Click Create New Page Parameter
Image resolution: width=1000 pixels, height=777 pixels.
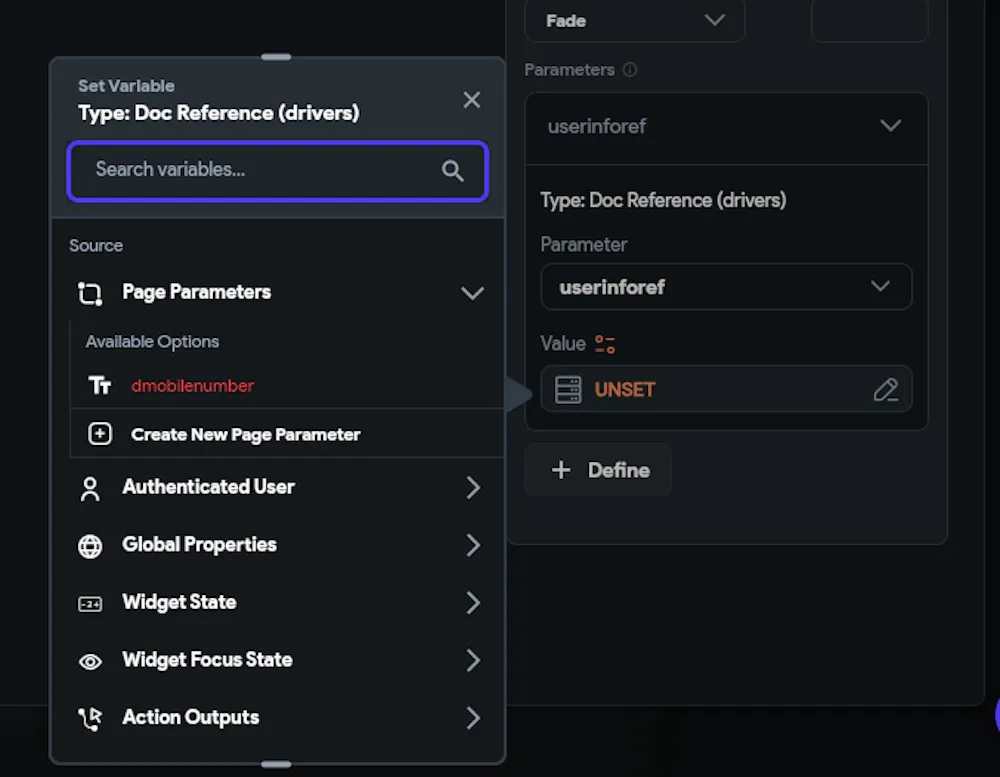pyautogui.click(x=287, y=434)
